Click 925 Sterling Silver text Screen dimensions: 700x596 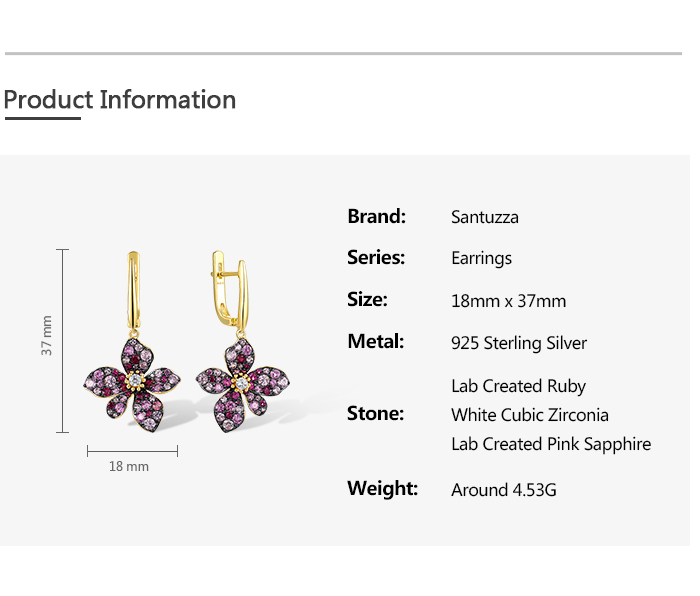tap(519, 343)
